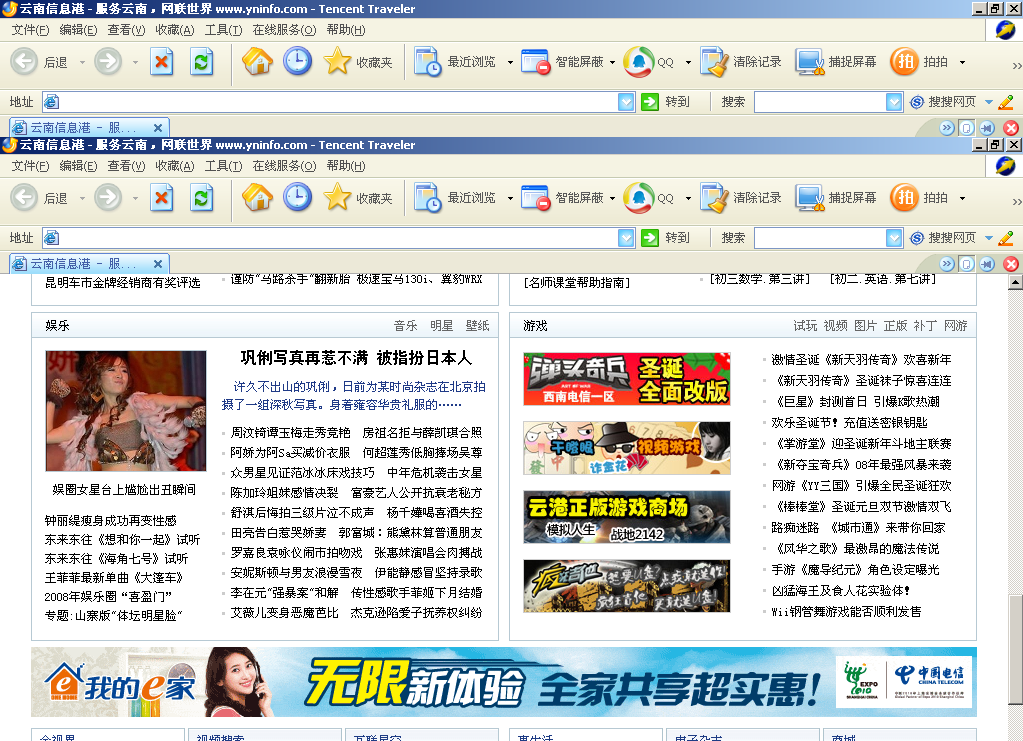1023x741 pixels.
Task: Click 捕捉屏幕 screen capture in topmost toolbar
Action: point(810,62)
